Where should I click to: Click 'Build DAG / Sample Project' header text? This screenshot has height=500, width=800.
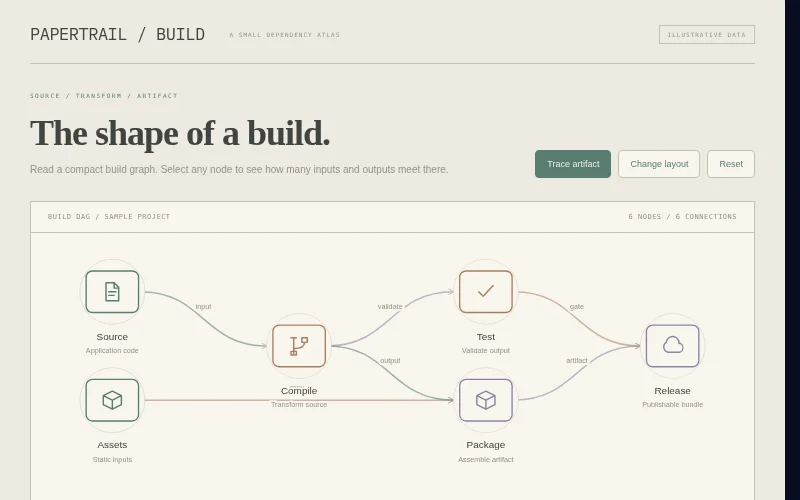109,217
